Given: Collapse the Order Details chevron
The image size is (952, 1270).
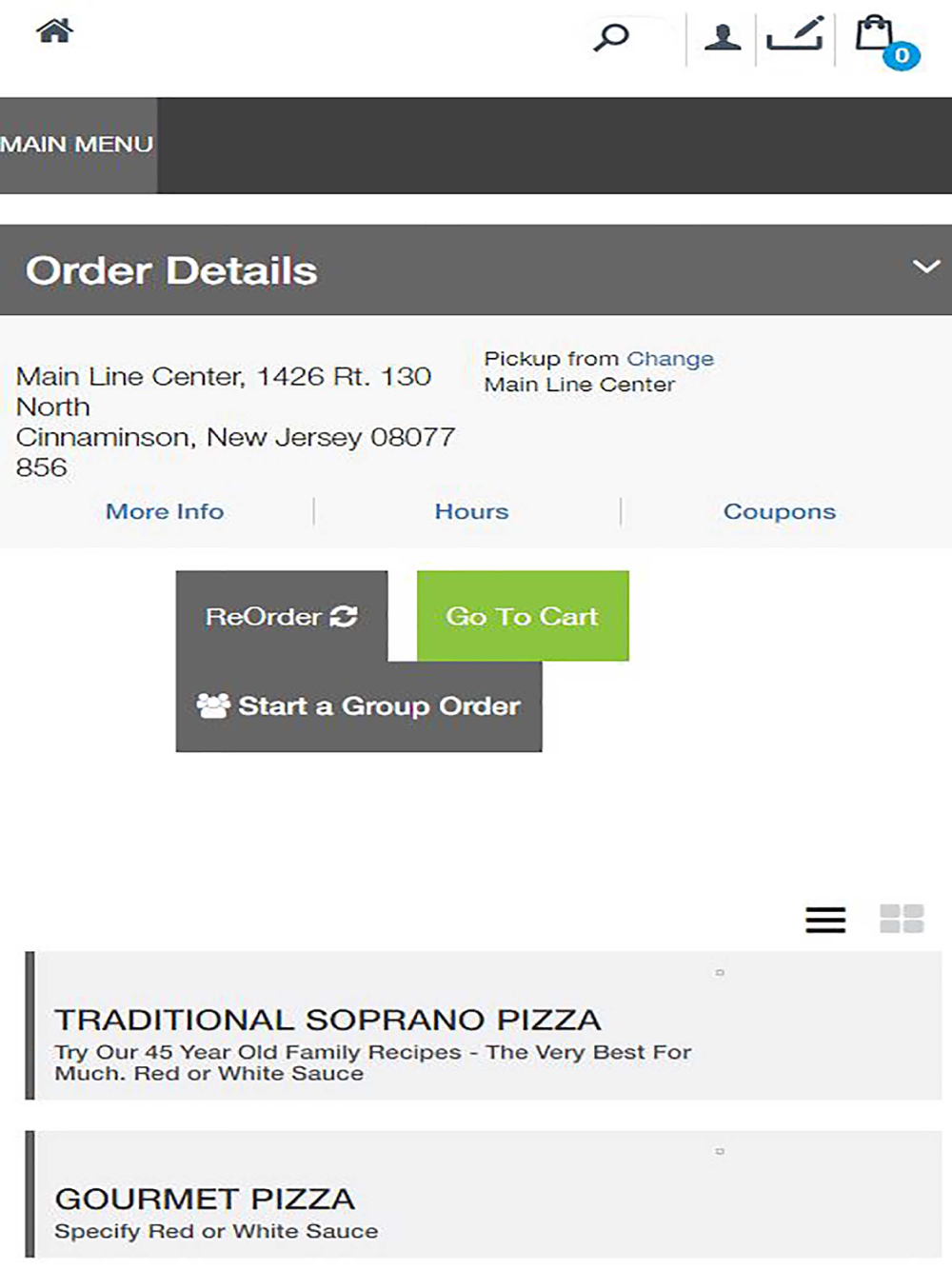Looking at the screenshot, I should coord(926,267).
